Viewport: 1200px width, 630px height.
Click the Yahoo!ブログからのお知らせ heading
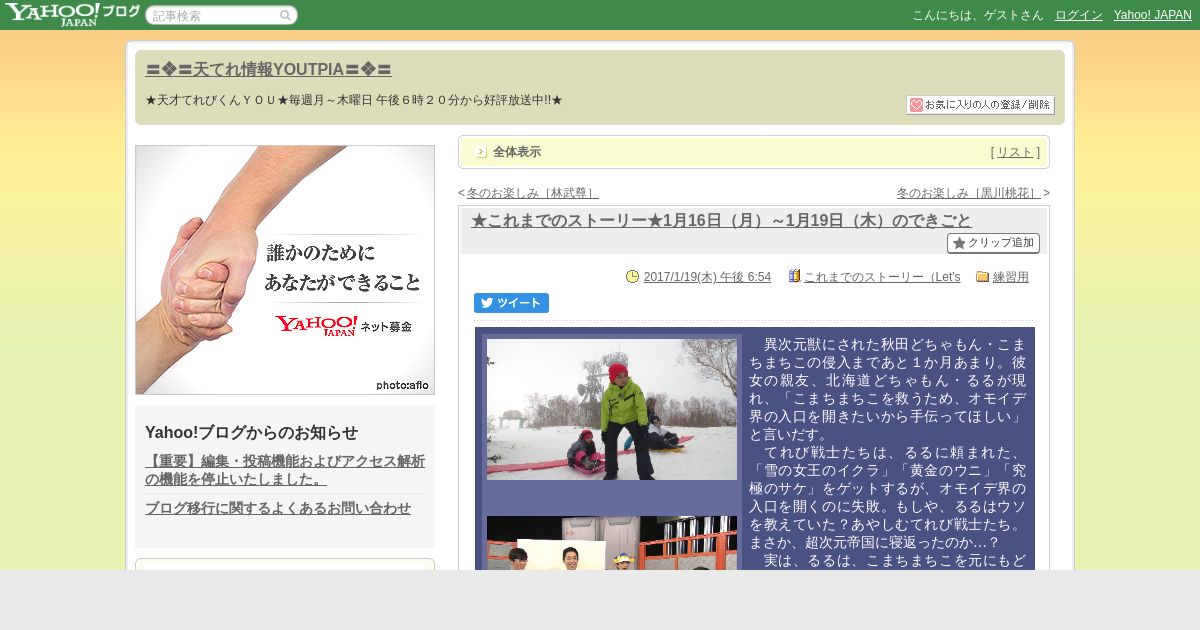click(251, 432)
